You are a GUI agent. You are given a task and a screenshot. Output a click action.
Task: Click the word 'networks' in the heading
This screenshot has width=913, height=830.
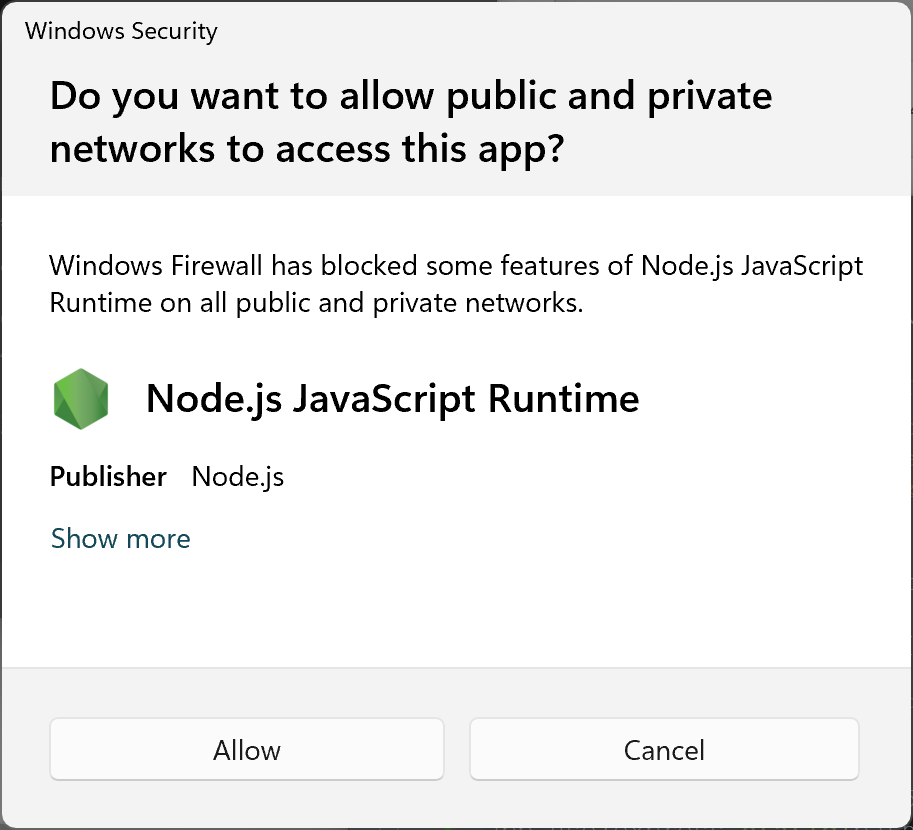(x=132, y=149)
